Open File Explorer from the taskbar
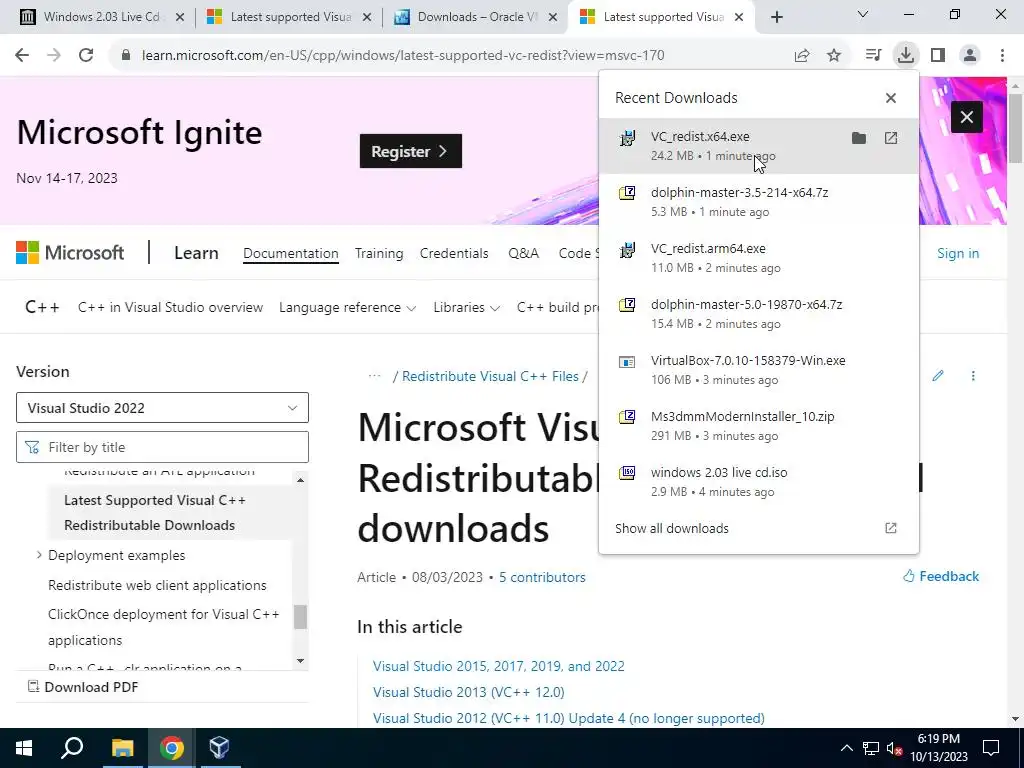 tap(122, 748)
